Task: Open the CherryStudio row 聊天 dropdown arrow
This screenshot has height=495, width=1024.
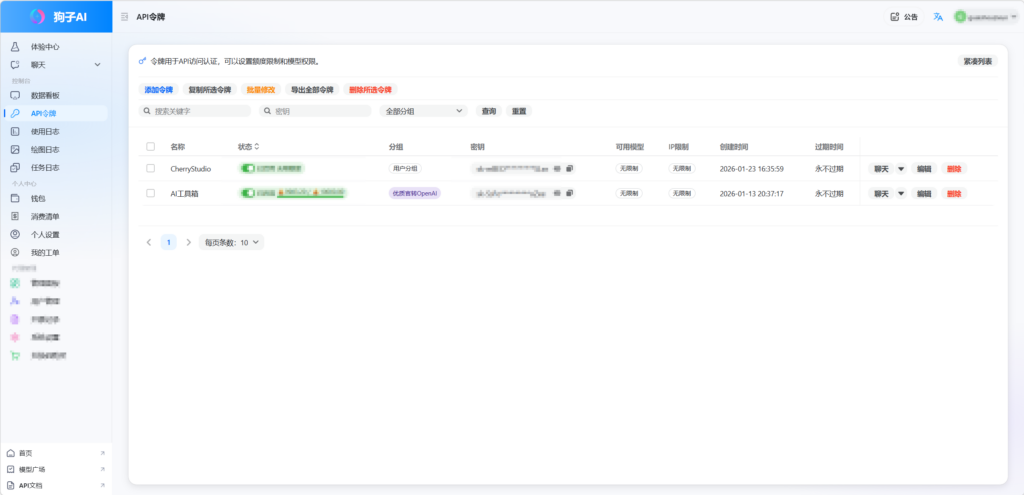Action: [901, 168]
